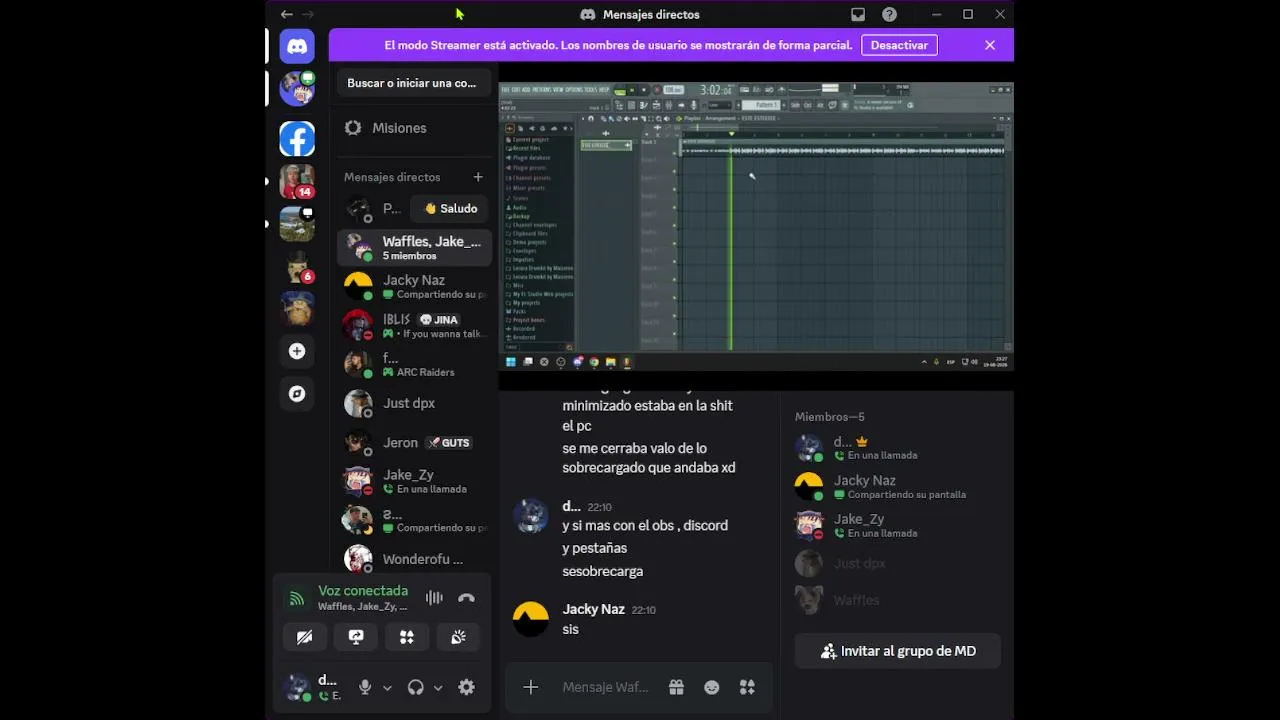Click the message input field

605,687
